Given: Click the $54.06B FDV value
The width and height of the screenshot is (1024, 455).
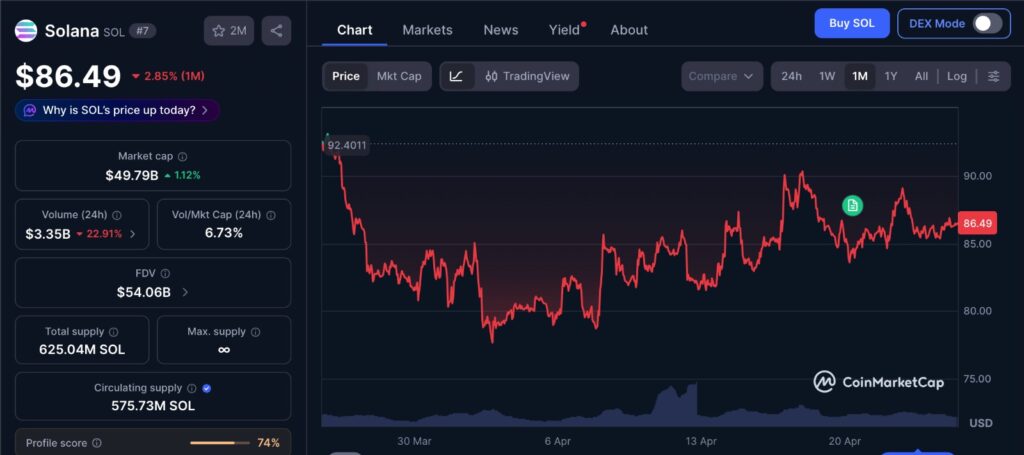Looking at the screenshot, I should click(x=144, y=292).
